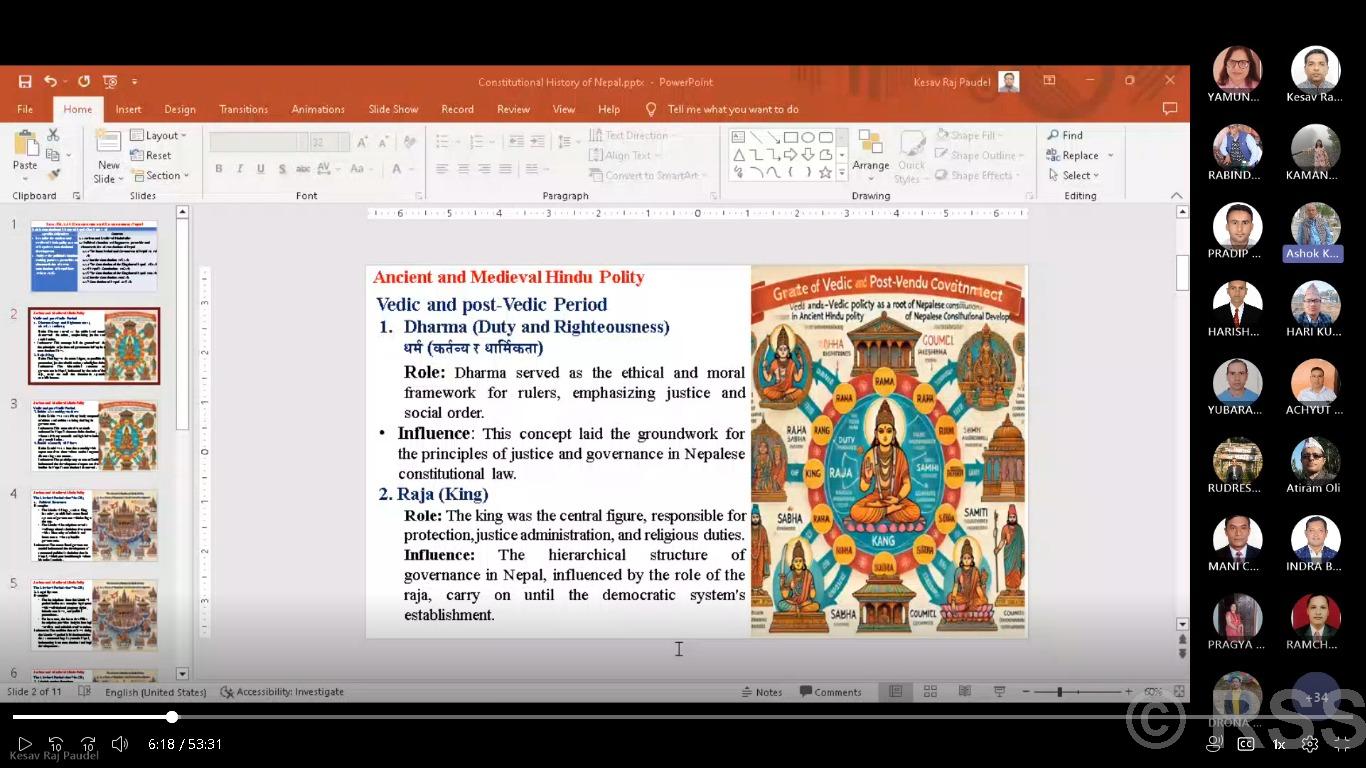The height and width of the screenshot is (768, 1366).
Task: Toggle closed captions on the video
Action: click(x=1246, y=744)
